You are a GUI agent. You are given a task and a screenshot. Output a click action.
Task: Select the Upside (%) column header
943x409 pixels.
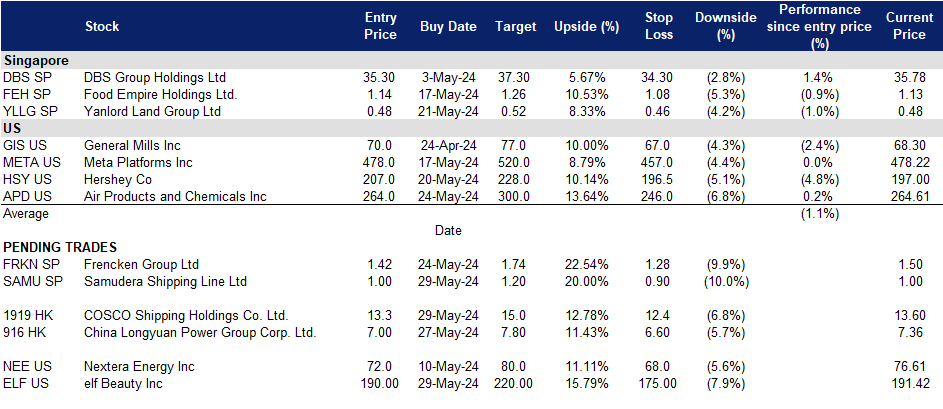coord(587,26)
